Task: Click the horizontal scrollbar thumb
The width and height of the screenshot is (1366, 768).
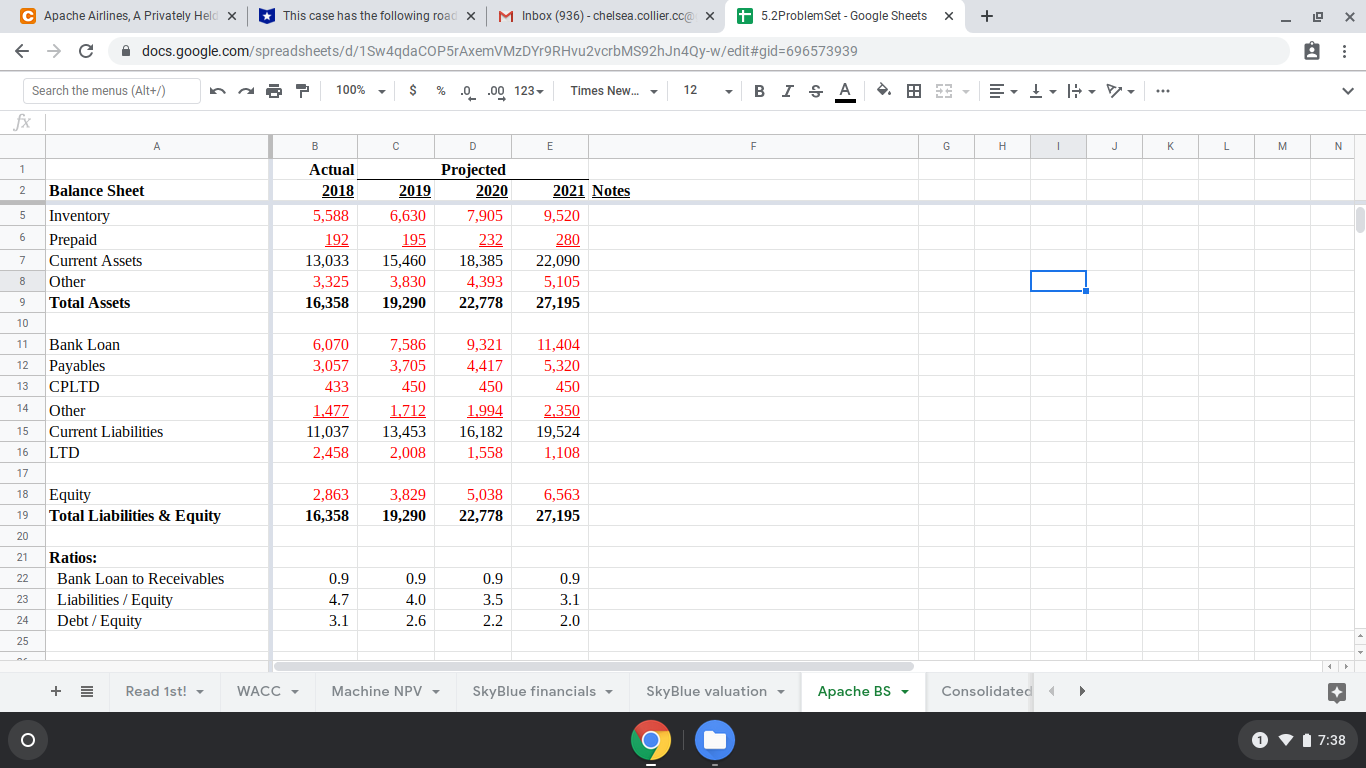Action: pyautogui.click(x=593, y=666)
